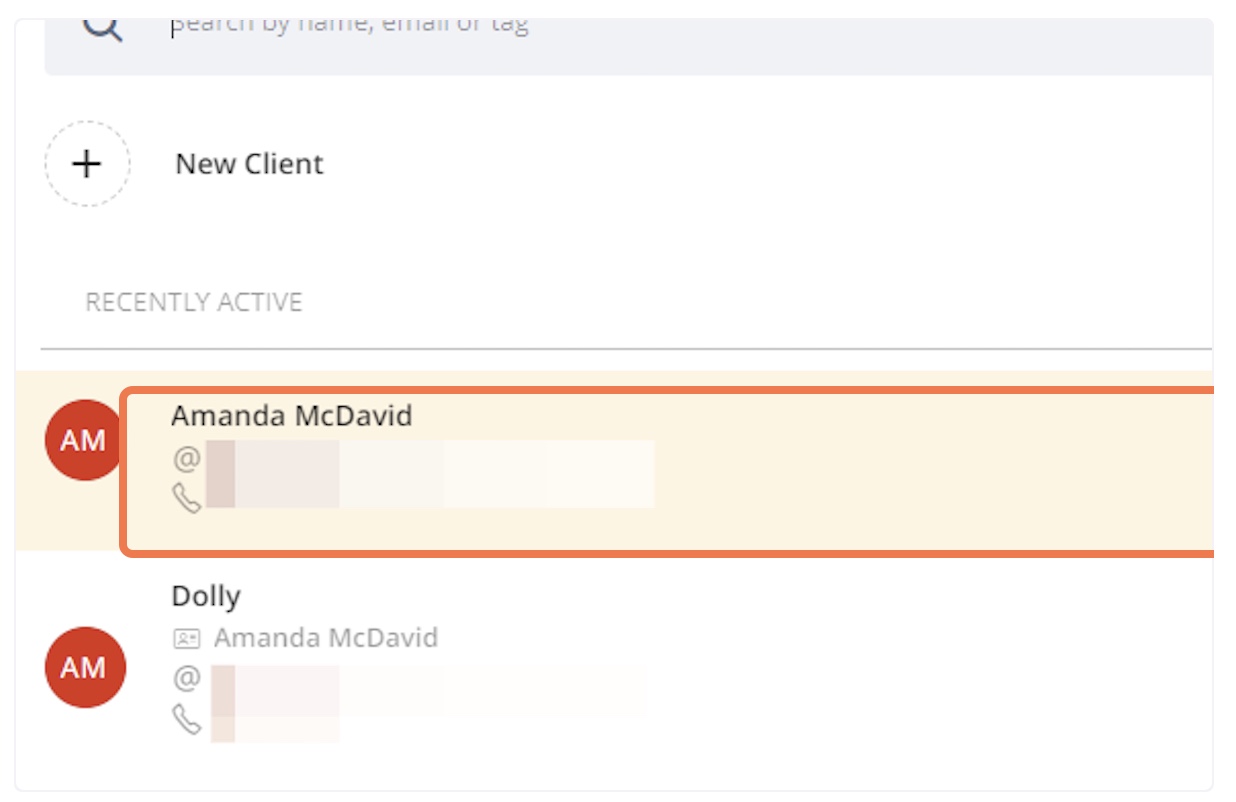Click the contact card icon under Dolly
Viewport: 1236px width, 802px height.
click(x=187, y=638)
